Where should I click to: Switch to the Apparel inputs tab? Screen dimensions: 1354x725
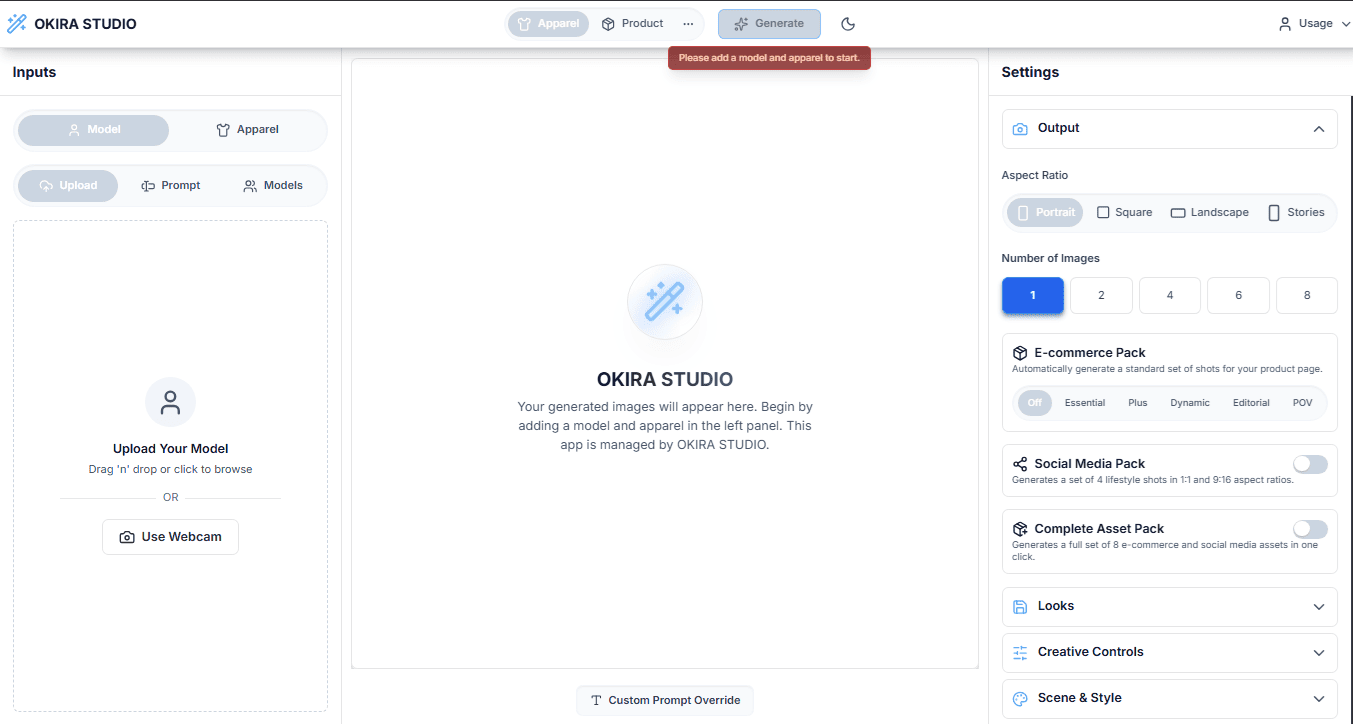pyautogui.click(x=248, y=130)
